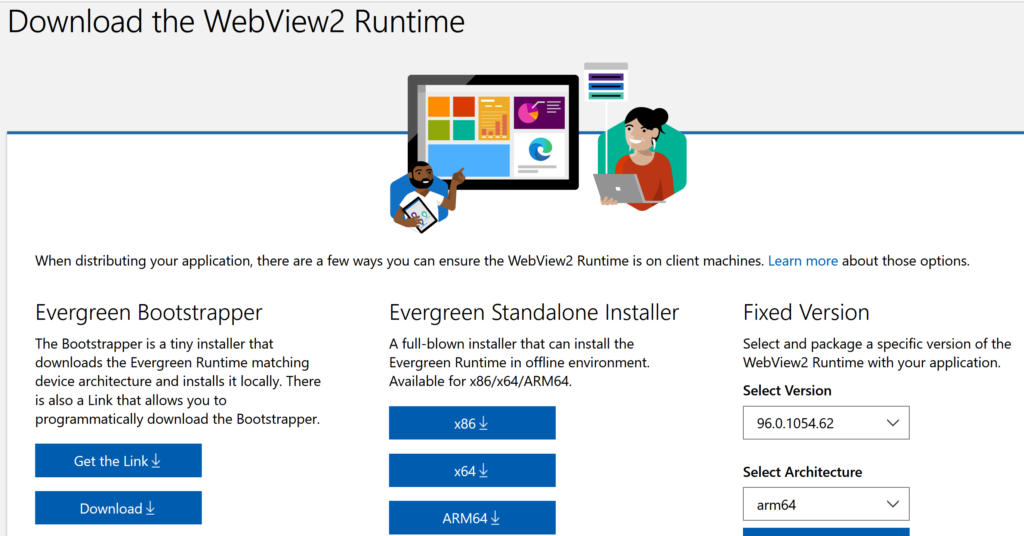Image resolution: width=1024 pixels, height=536 pixels.
Task: Download the ARM64 standalone installer
Action: coord(472,518)
